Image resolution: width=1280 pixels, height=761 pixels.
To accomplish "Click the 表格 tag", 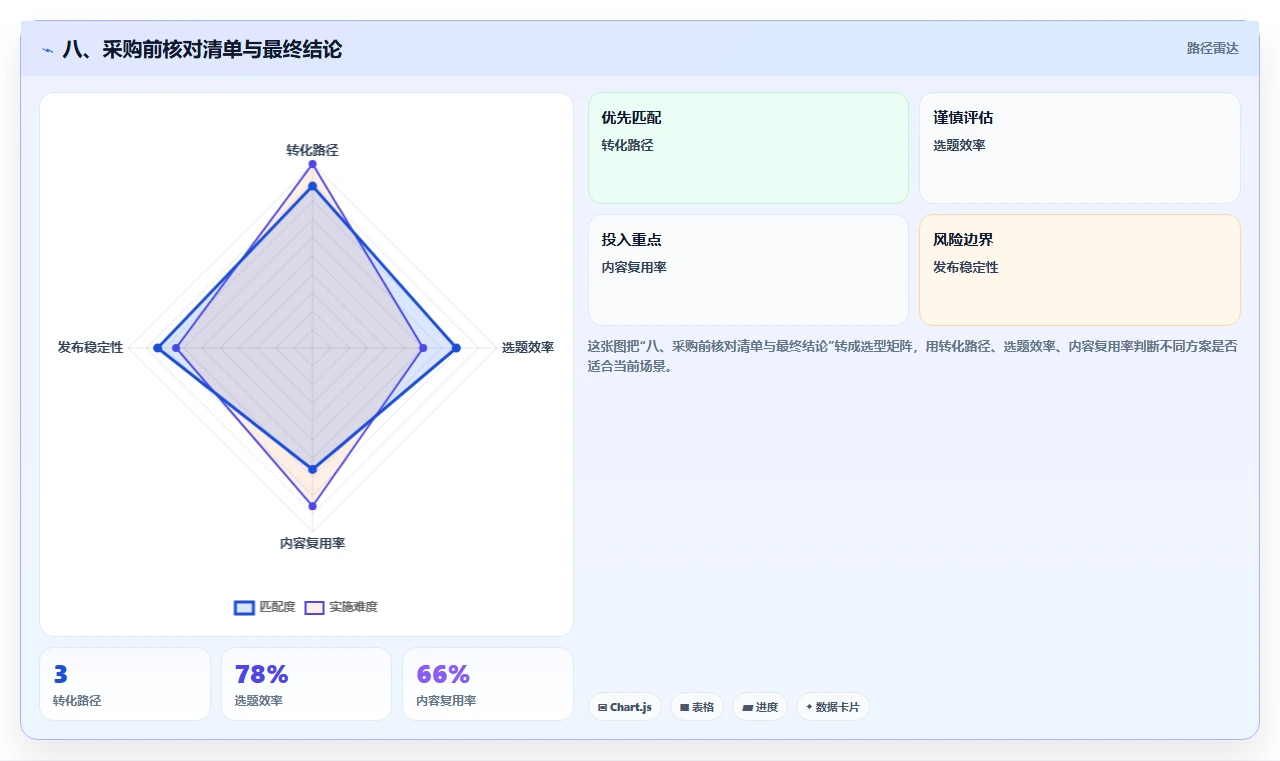I will click(697, 707).
